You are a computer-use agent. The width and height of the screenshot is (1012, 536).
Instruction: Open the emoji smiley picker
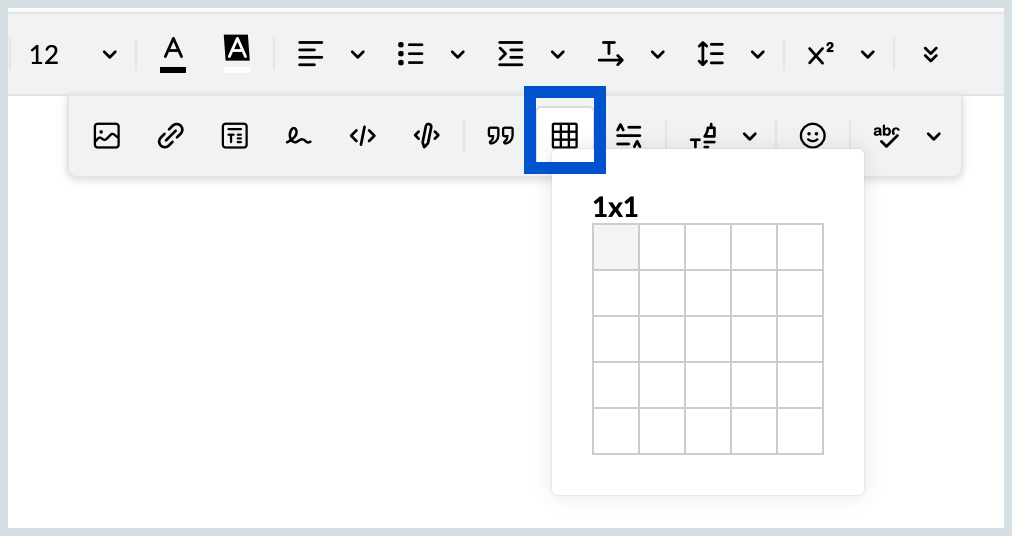point(813,136)
